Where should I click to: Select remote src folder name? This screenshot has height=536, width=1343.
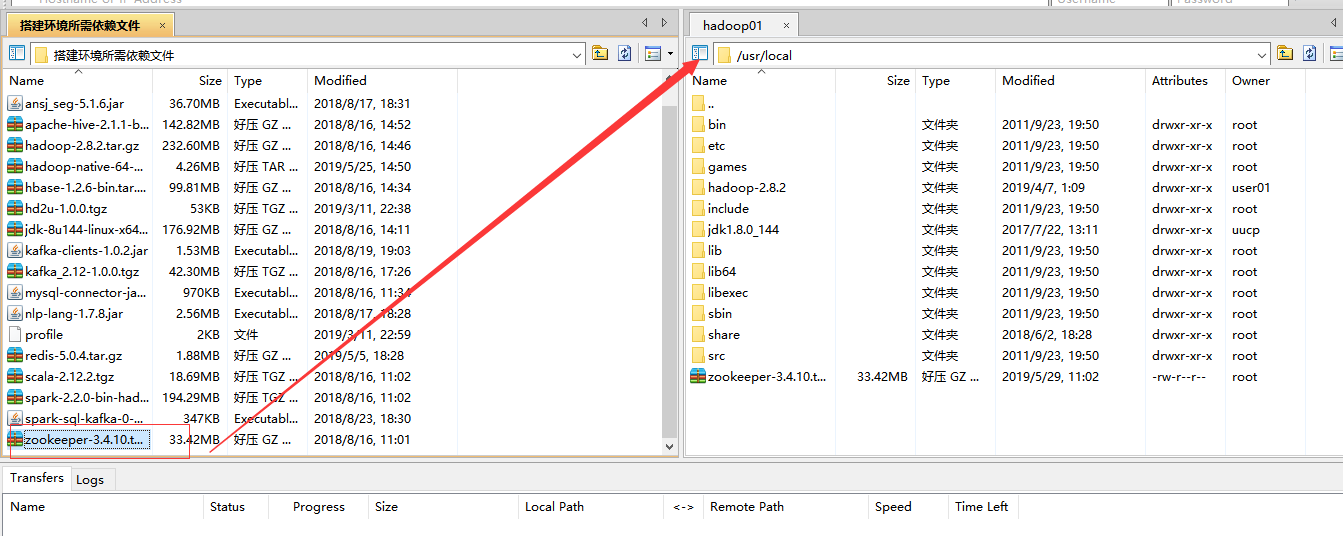click(x=717, y=355)
